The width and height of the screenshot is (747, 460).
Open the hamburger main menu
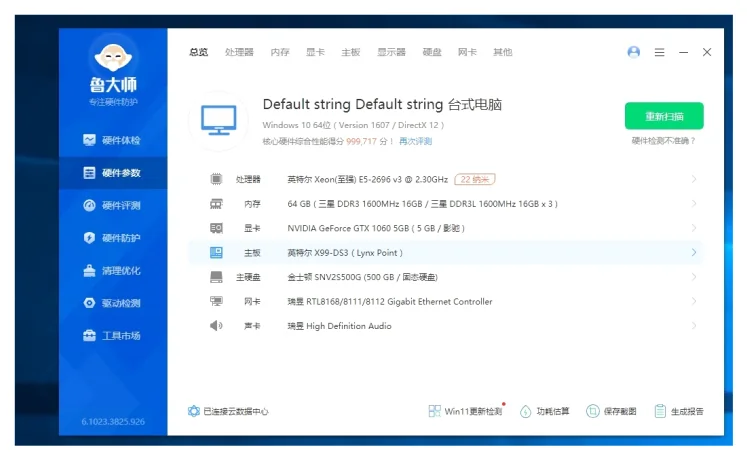coord(659,52)
